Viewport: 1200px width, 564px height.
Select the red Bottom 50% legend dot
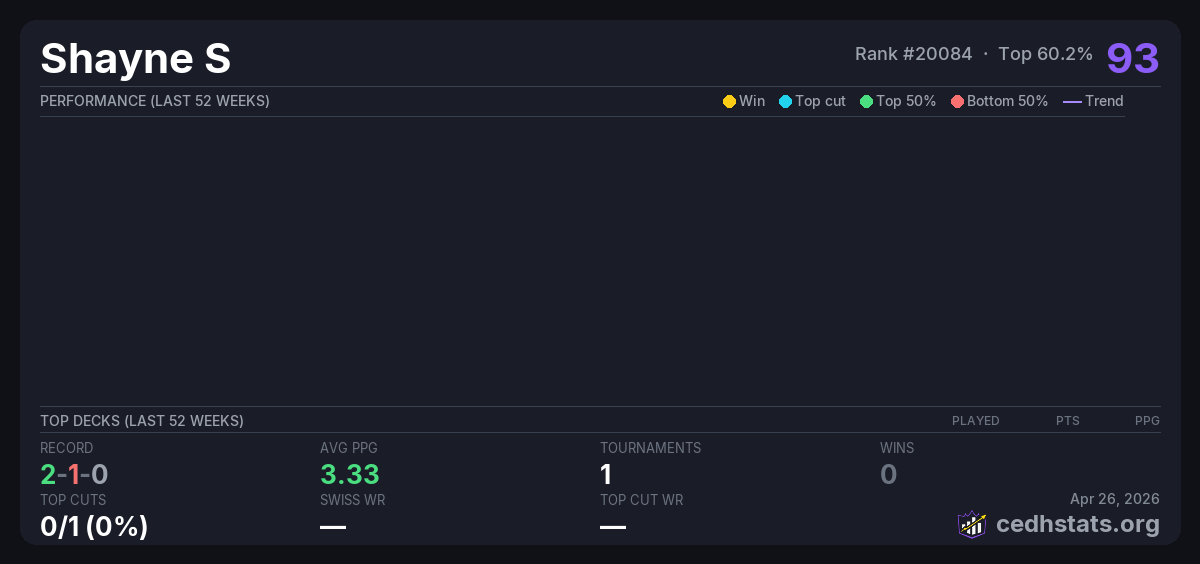click(x=957, y=101)
